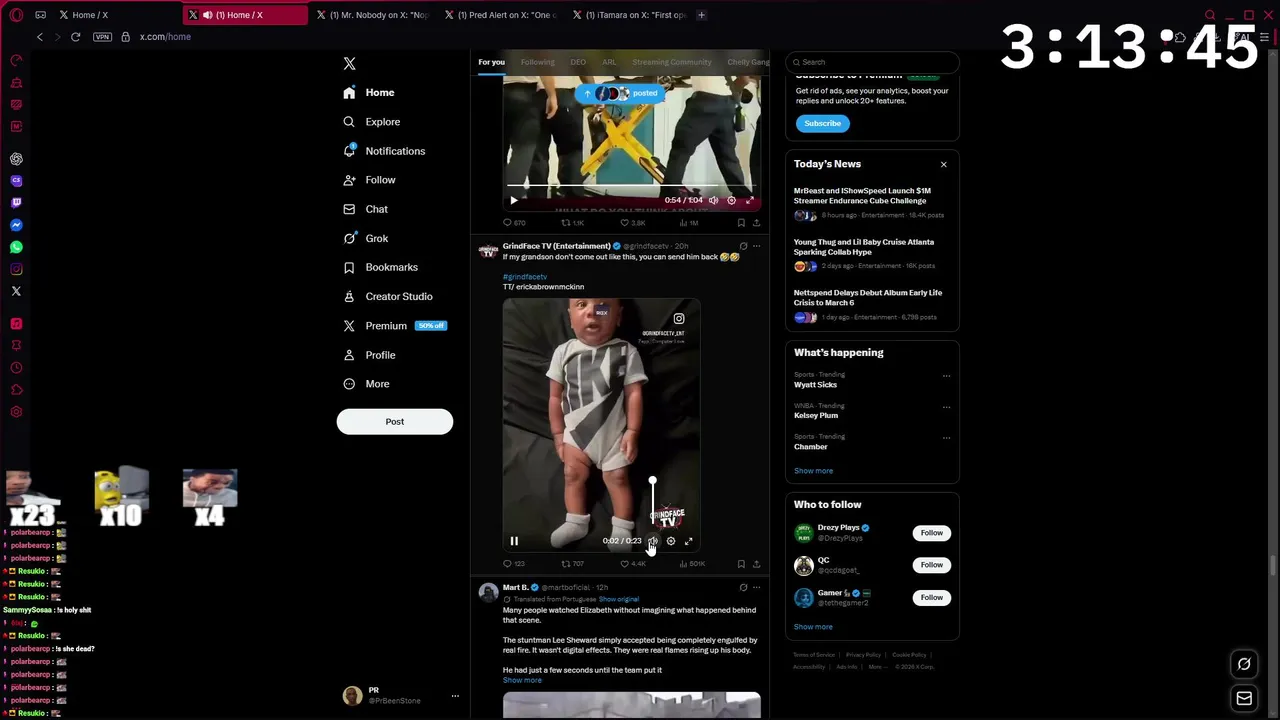Click the Grok icon on Mart B. post

[743, 587]
